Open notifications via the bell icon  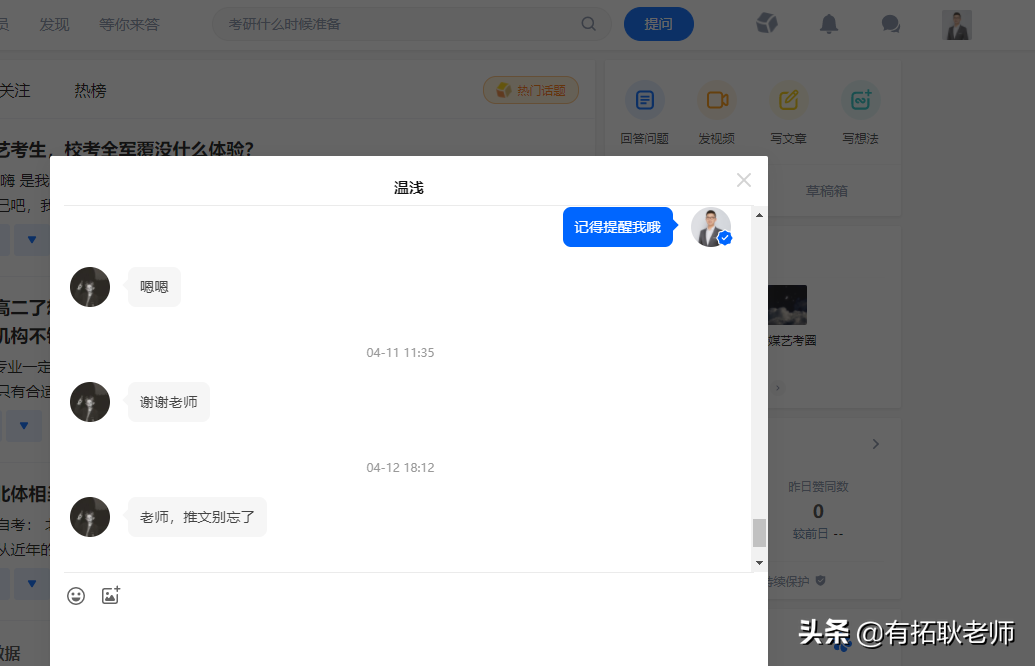(828, 23)
